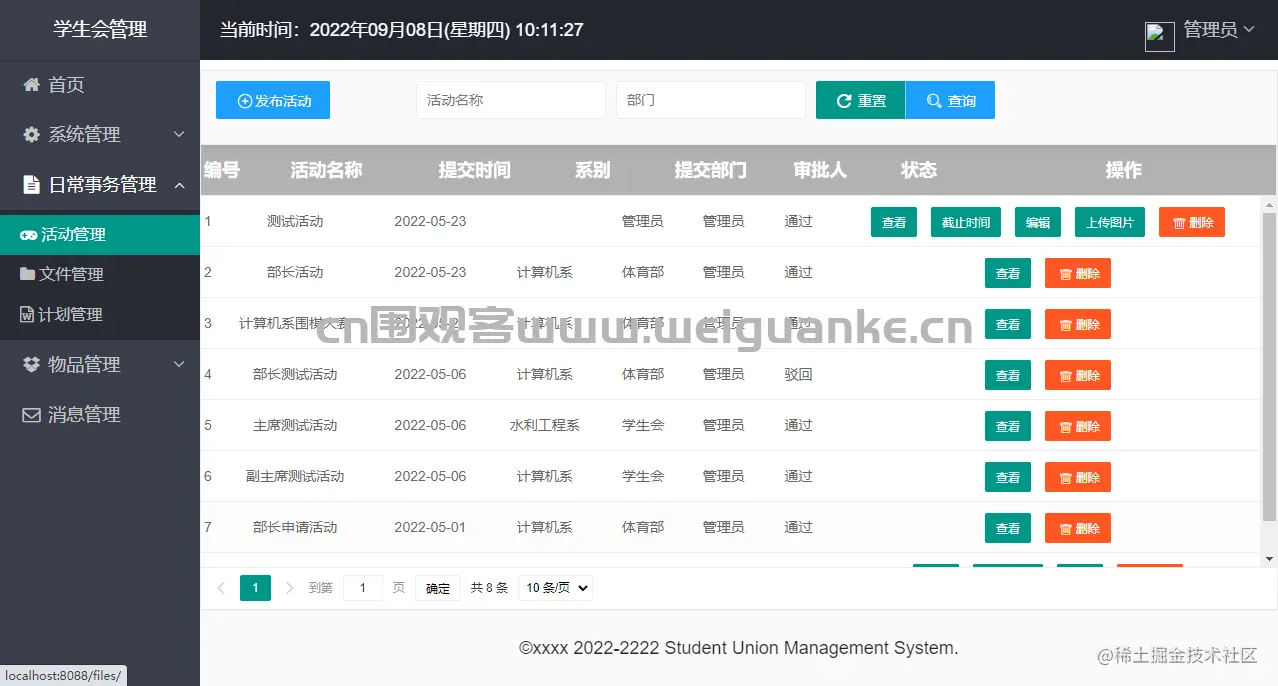1278x686 pixels.
Task: Click the 提交时间 column header
Action: click(474, 170)
